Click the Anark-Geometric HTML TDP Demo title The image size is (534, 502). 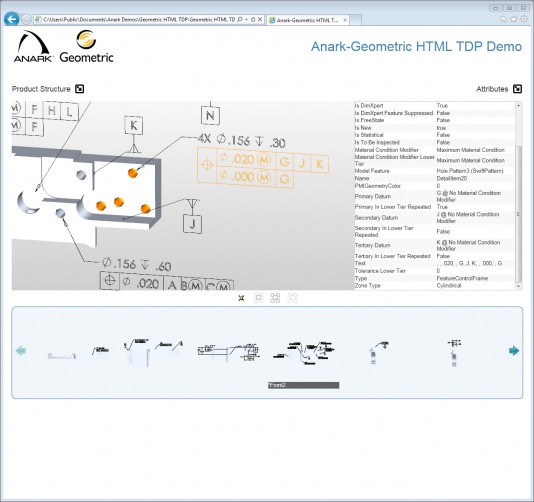(x=416, y=47)
